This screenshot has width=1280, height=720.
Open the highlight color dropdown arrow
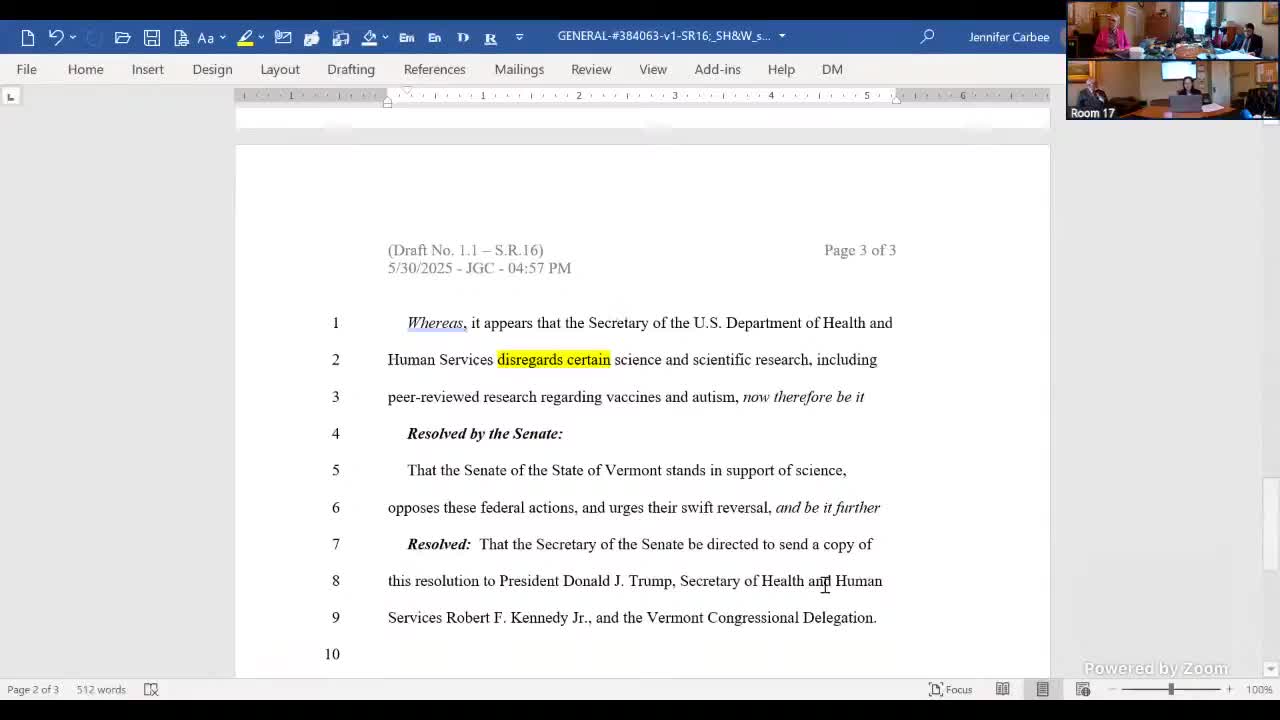[x=261, y=37]
